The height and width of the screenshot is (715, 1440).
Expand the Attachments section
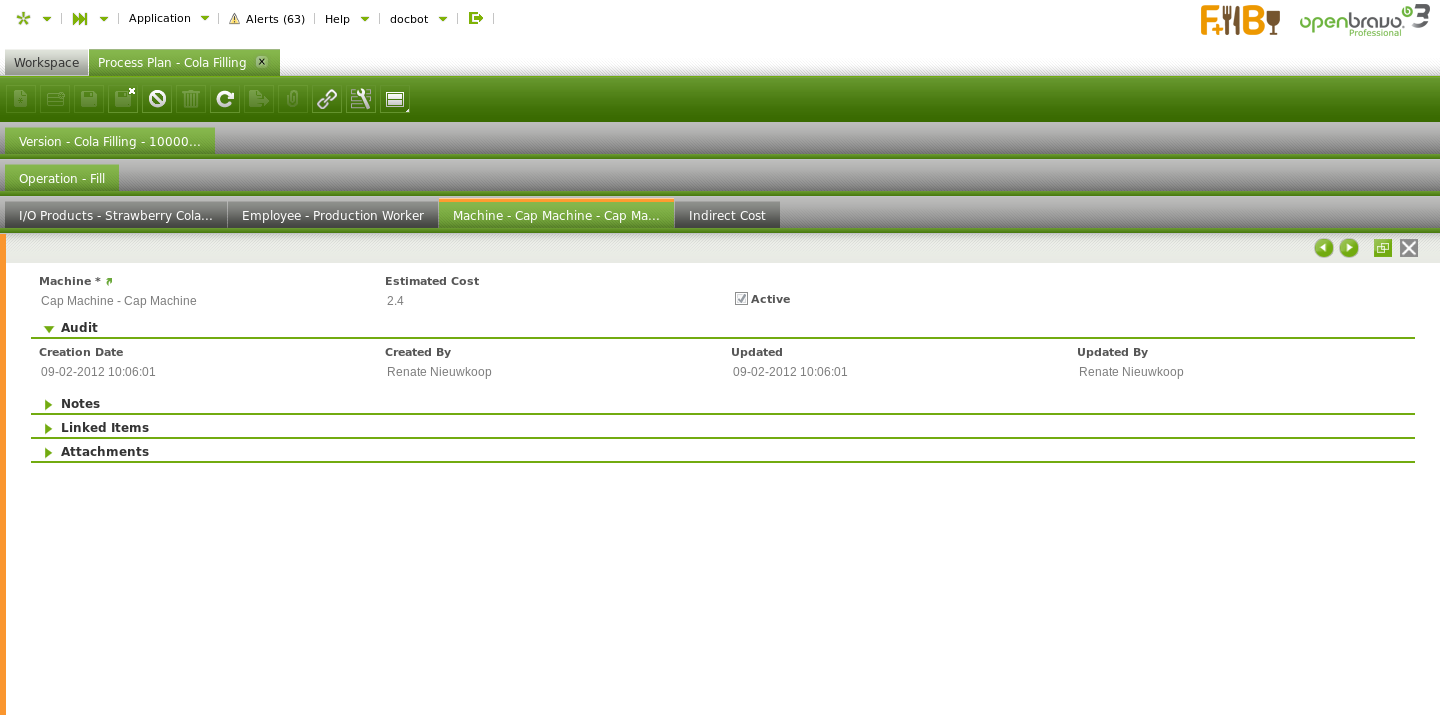pos(49,452)
